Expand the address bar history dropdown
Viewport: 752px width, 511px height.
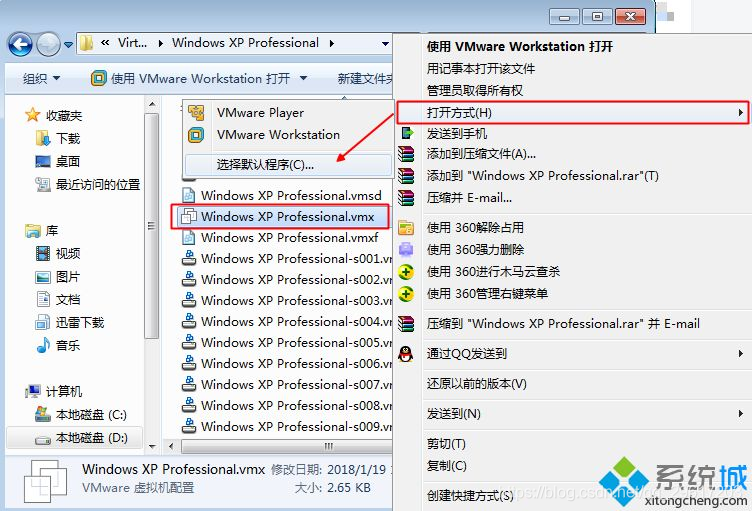(385, 44)
